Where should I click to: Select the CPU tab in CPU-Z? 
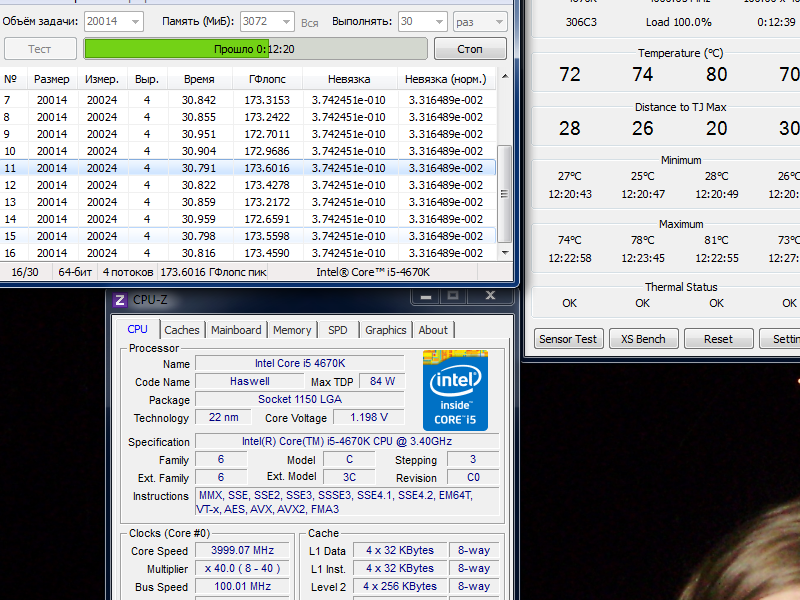(138, 329)
